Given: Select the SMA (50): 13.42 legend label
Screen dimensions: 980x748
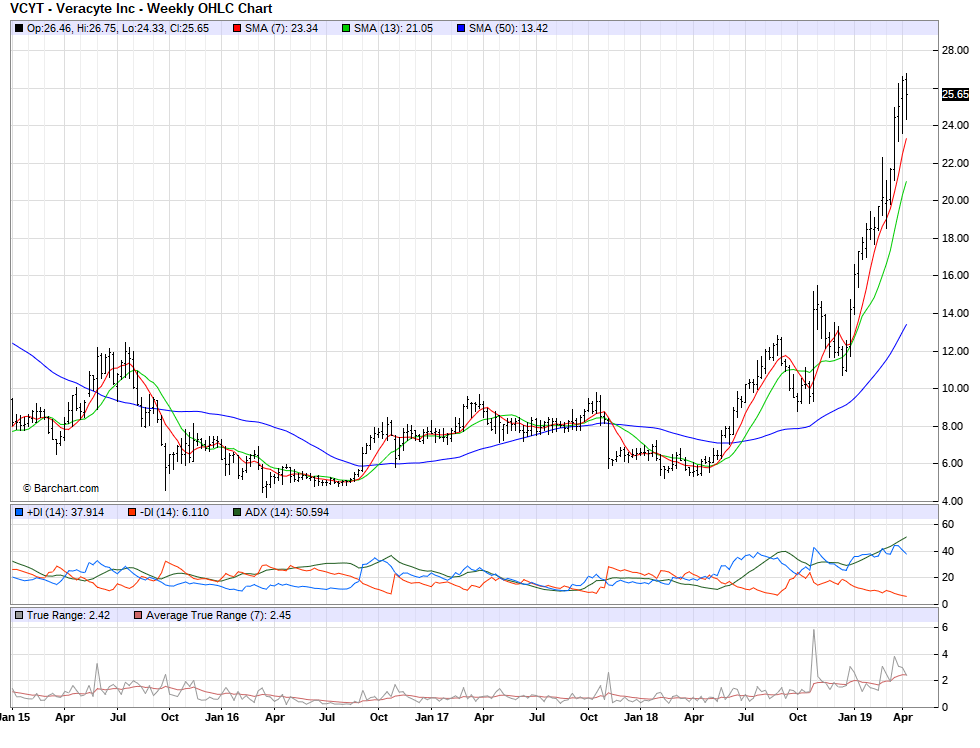Looking at the screenshot, I should [508, 28].
